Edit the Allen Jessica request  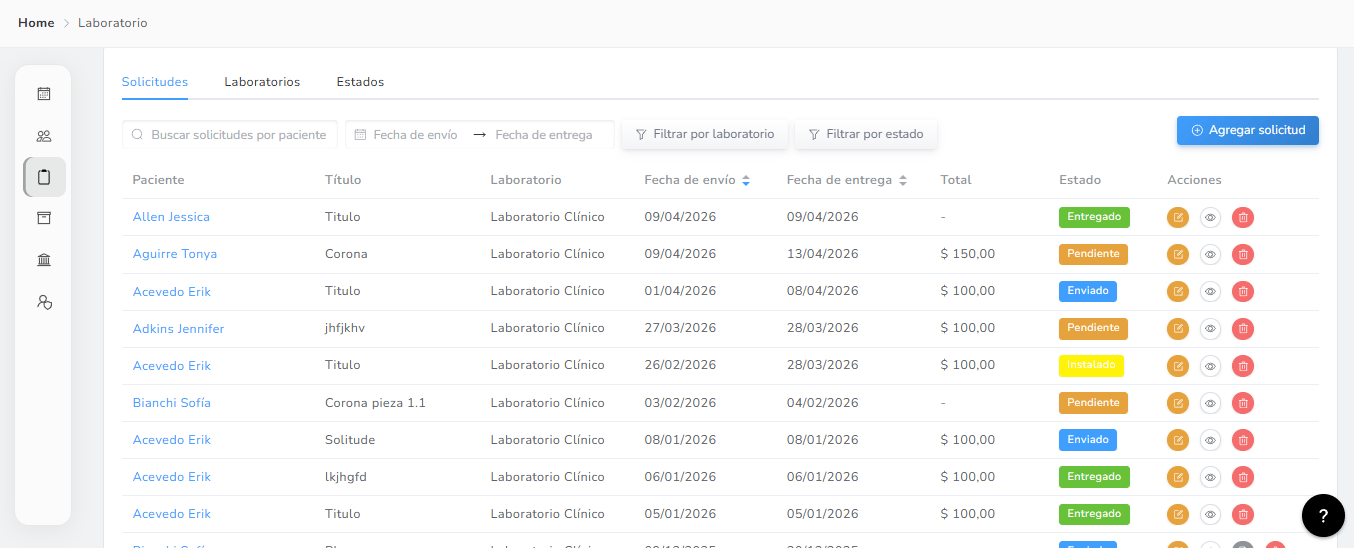click(x=1178, y=217)
